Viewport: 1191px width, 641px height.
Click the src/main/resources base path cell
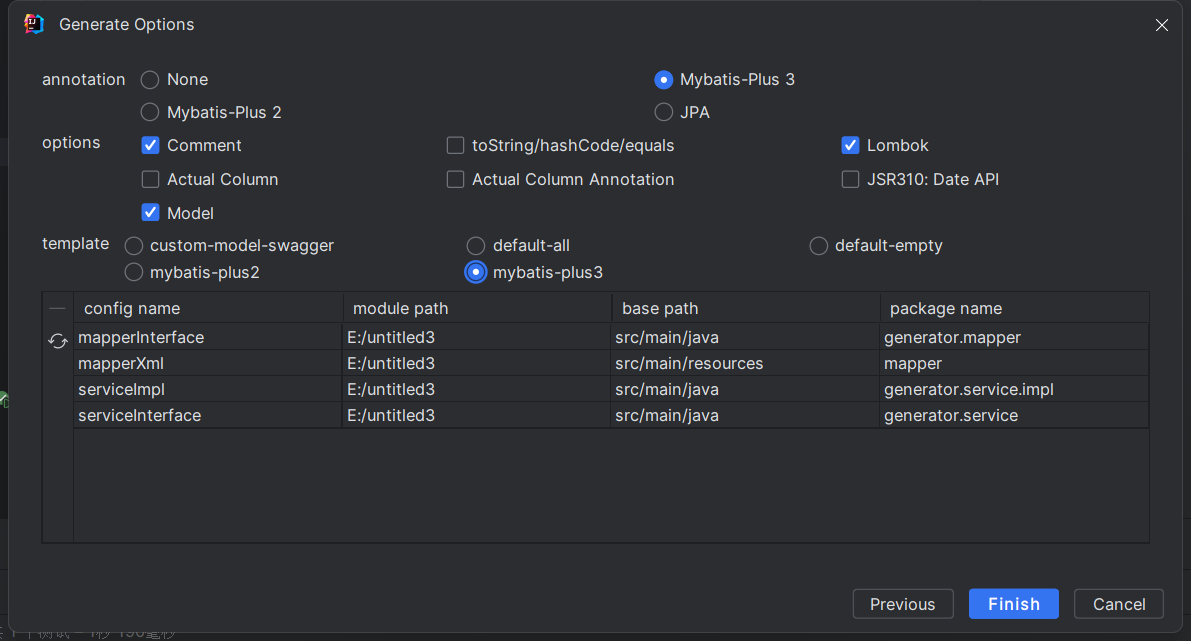746,363
